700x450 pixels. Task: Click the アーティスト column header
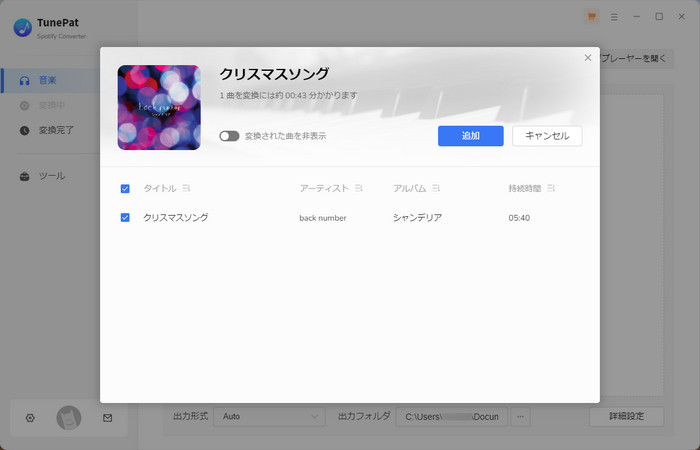coord(324,188)
